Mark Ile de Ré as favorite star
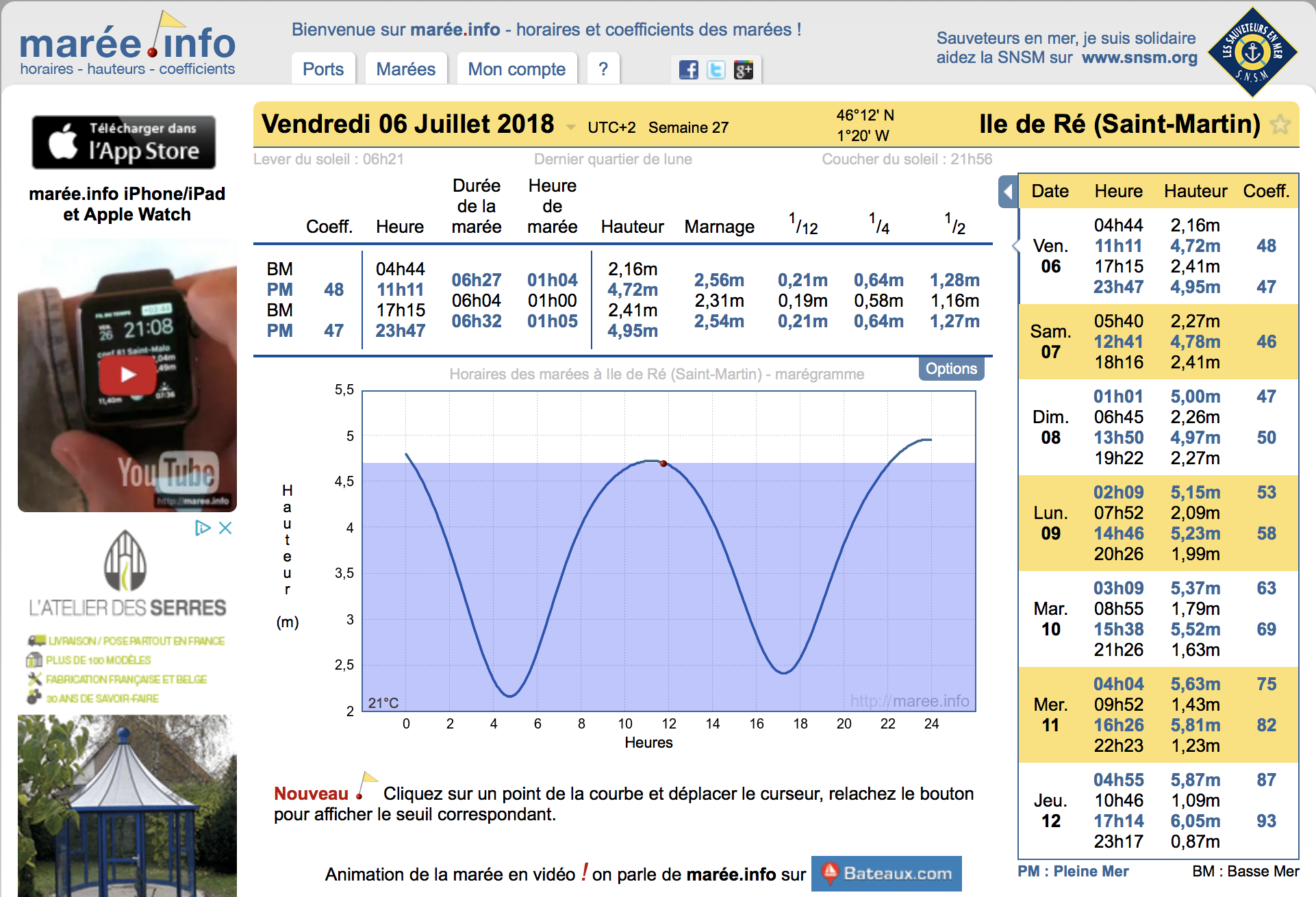The height and width of the screenshot is (897, 1316). click(x=1280, y=125)
